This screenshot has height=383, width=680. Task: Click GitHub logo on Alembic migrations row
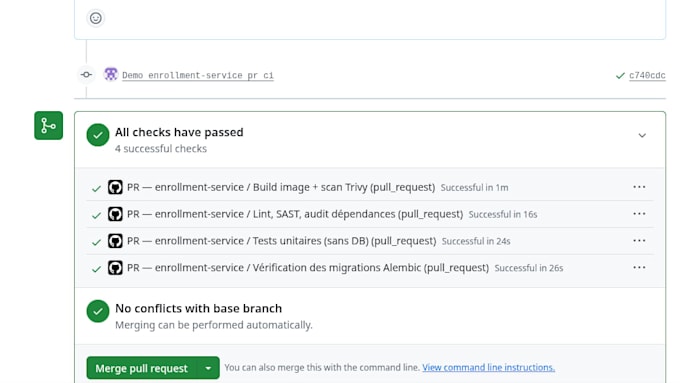coord(115,268)
